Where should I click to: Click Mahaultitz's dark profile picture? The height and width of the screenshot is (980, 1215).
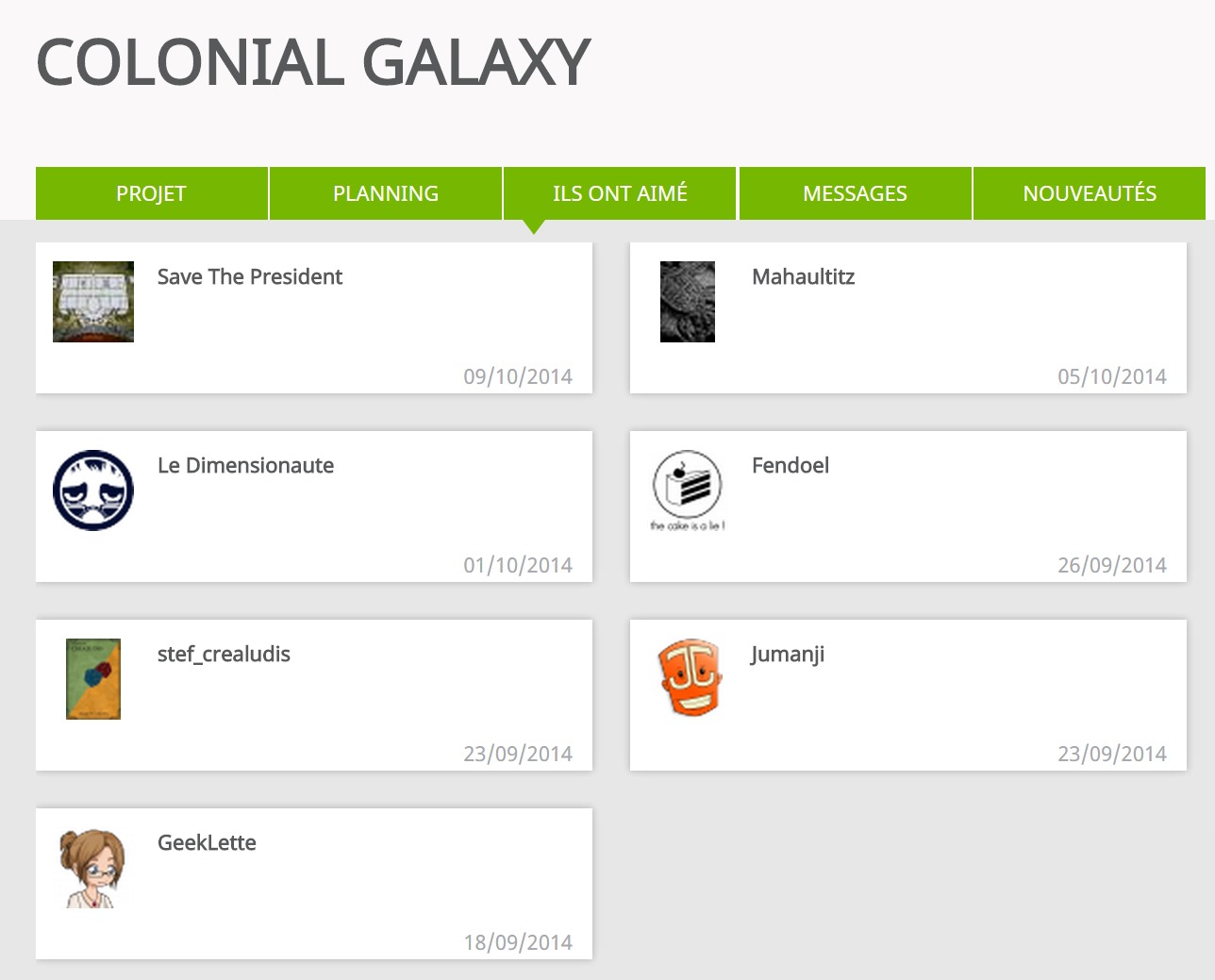tap(688, 302)
